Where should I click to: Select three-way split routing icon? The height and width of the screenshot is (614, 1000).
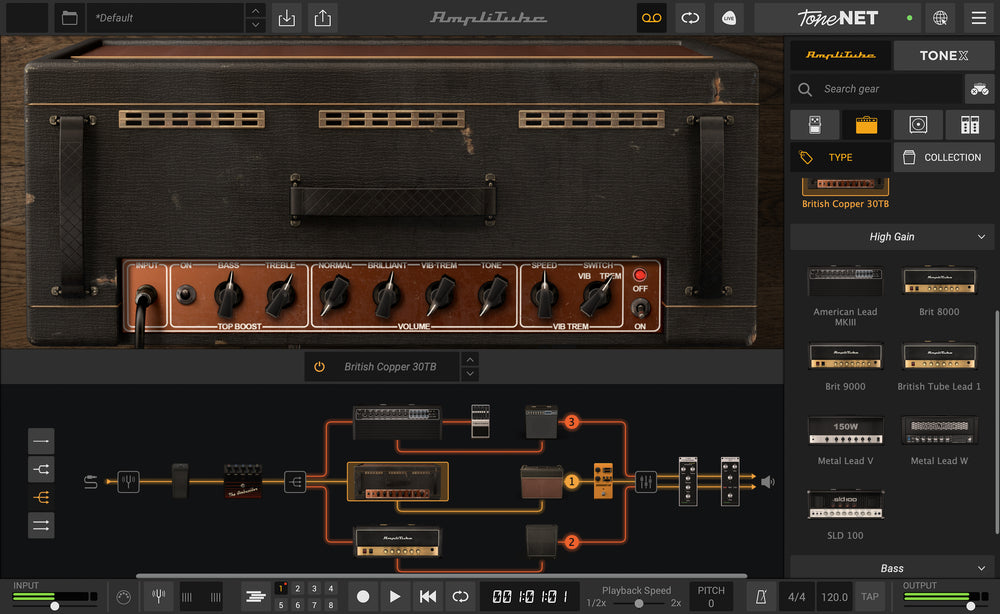pyautogui.click(x=41, y=497)
